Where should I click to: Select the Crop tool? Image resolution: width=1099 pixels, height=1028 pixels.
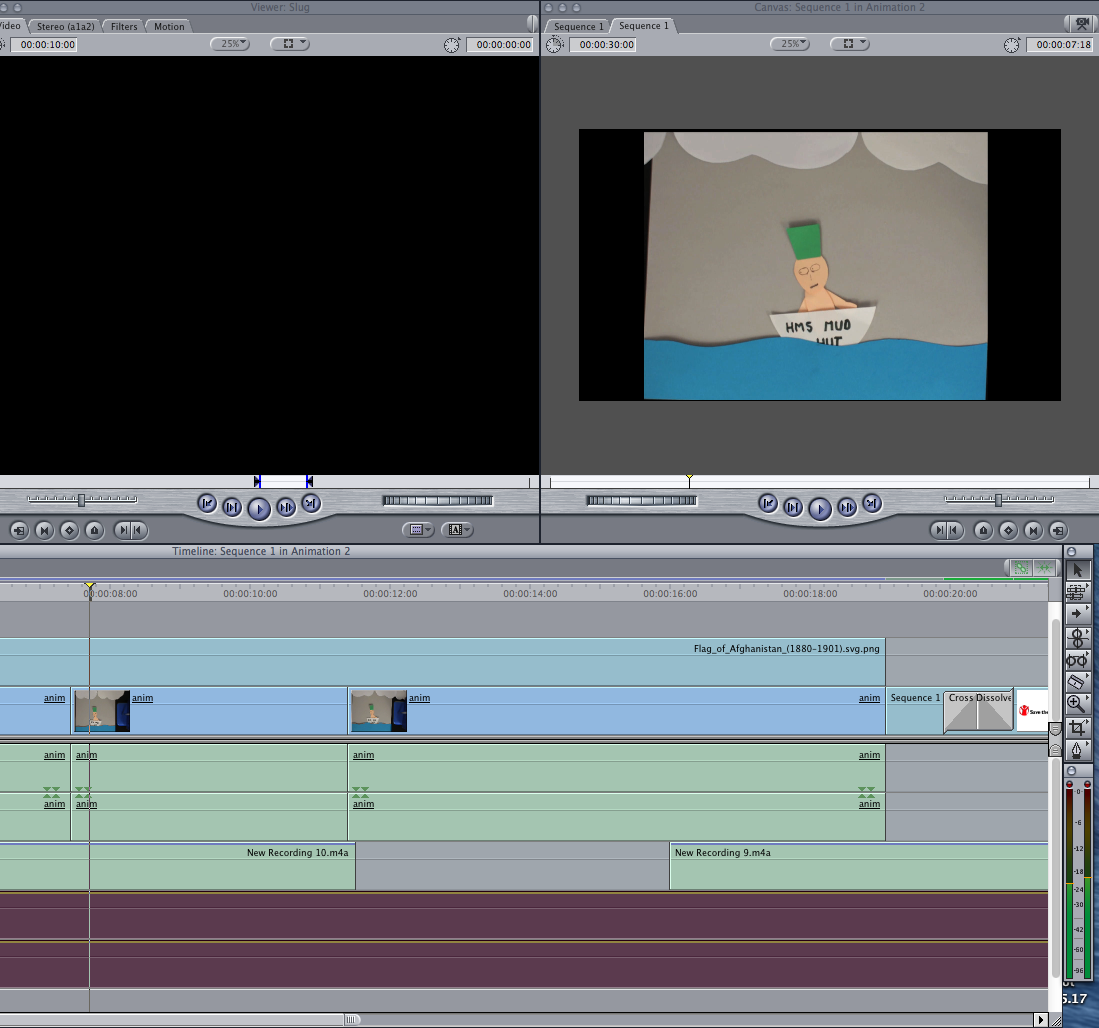[x=1077, y=728]
